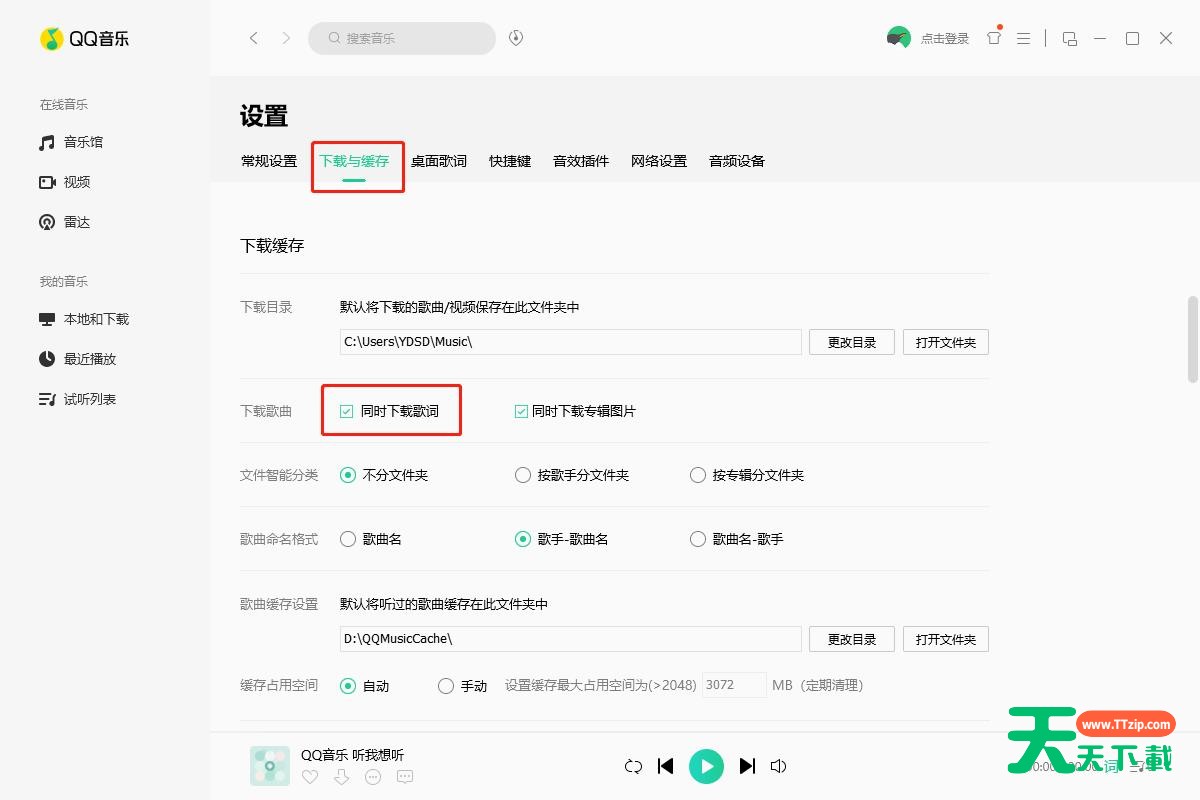Click the 搜索音乐 search field
This screenshot has width=1200, height=800.
tap(410, 38)
